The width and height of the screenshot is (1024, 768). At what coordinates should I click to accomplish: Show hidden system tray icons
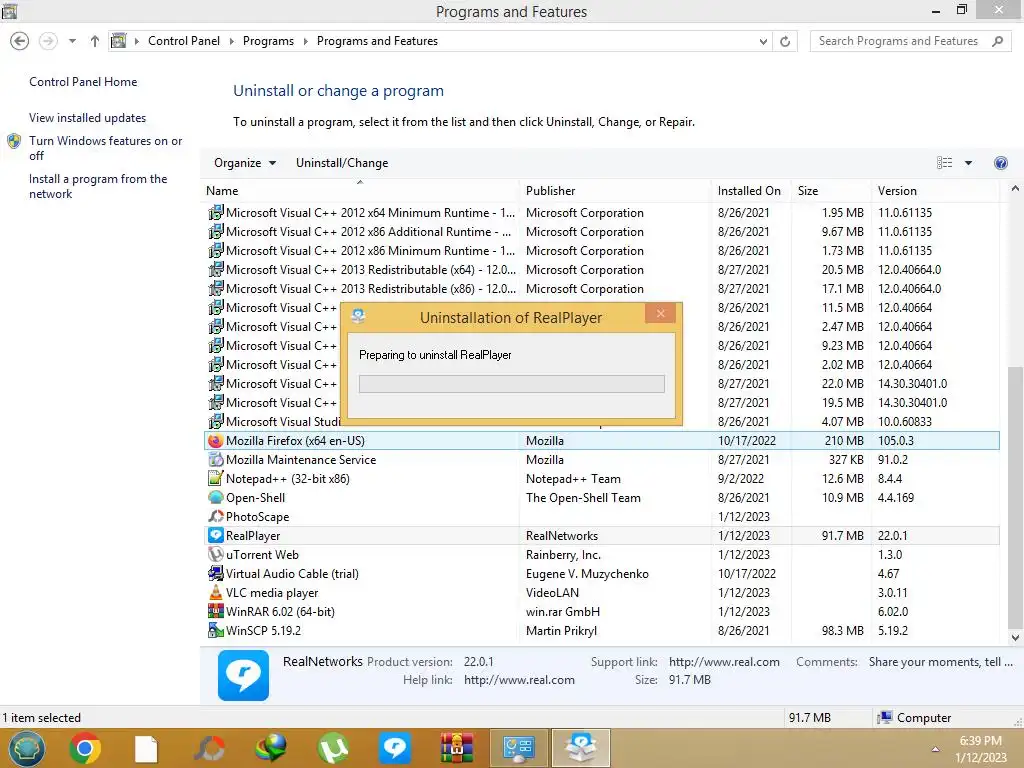(x=935, y=750)
